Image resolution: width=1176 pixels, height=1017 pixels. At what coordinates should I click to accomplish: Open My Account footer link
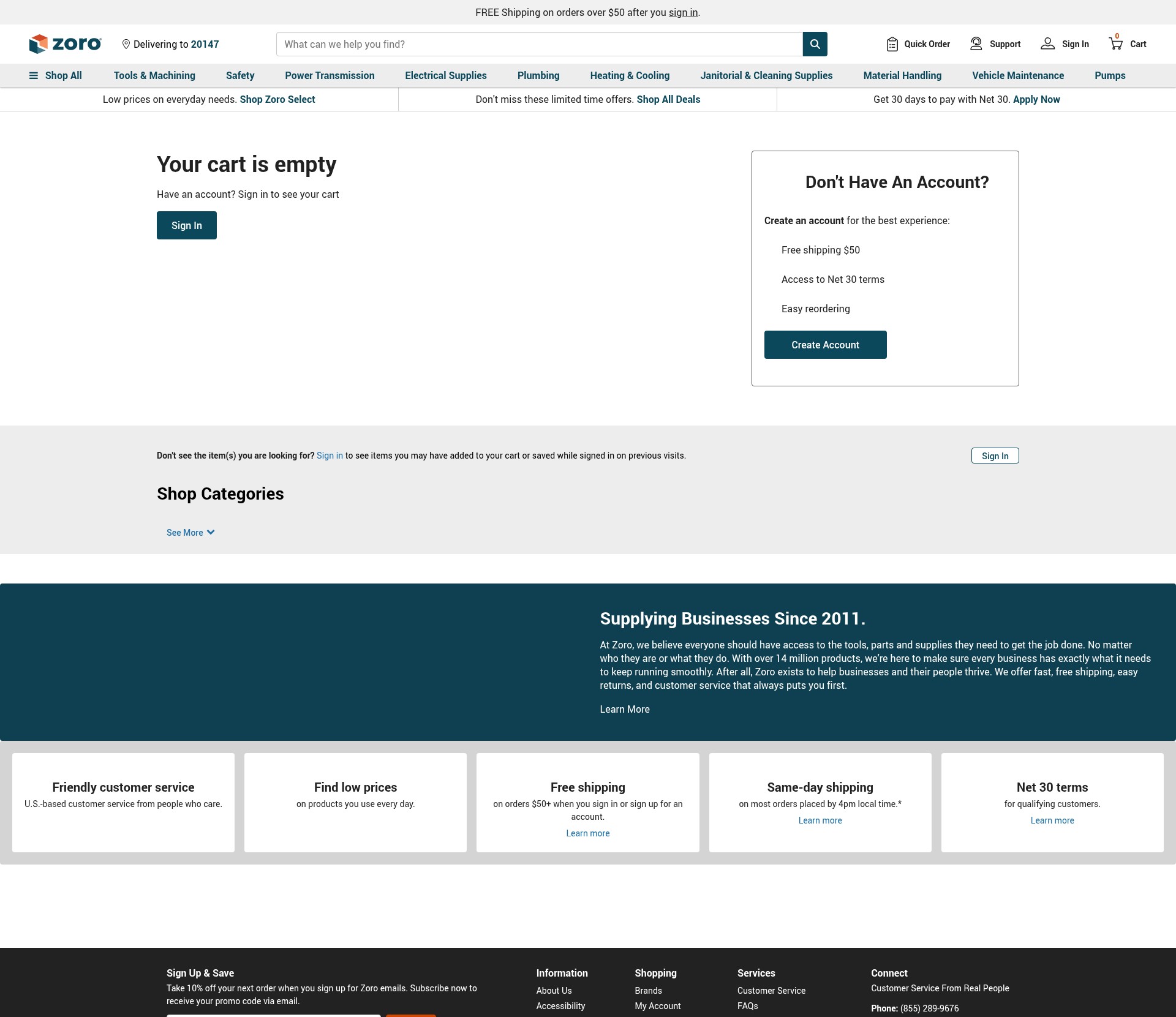(658, 1006)
